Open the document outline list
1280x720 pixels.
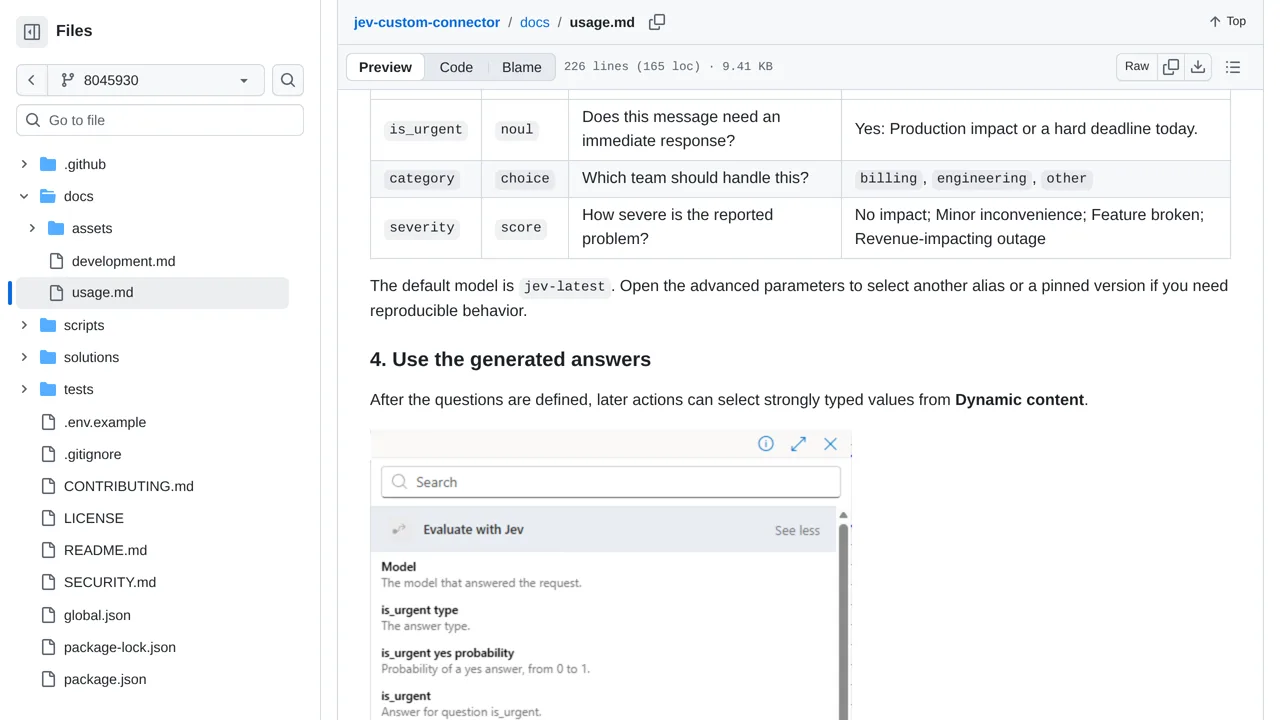pyautogui.click(x=1233, y=67)
